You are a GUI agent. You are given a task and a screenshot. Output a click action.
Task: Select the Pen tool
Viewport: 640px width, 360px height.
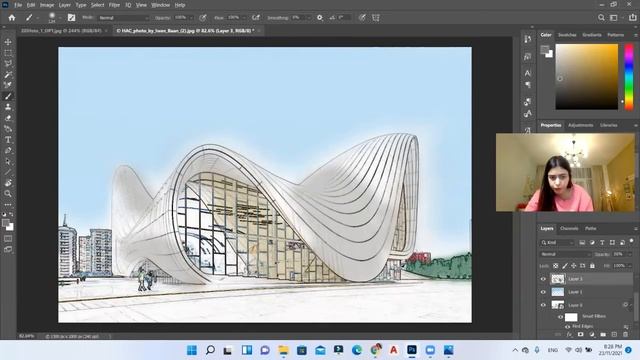click(x=8, y=151)
